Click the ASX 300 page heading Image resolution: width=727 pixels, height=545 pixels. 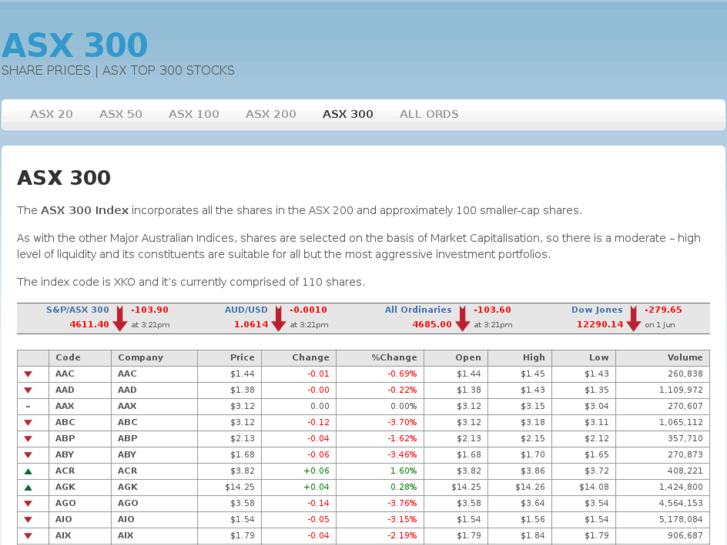pyautogui.click(x=64, y=178)
